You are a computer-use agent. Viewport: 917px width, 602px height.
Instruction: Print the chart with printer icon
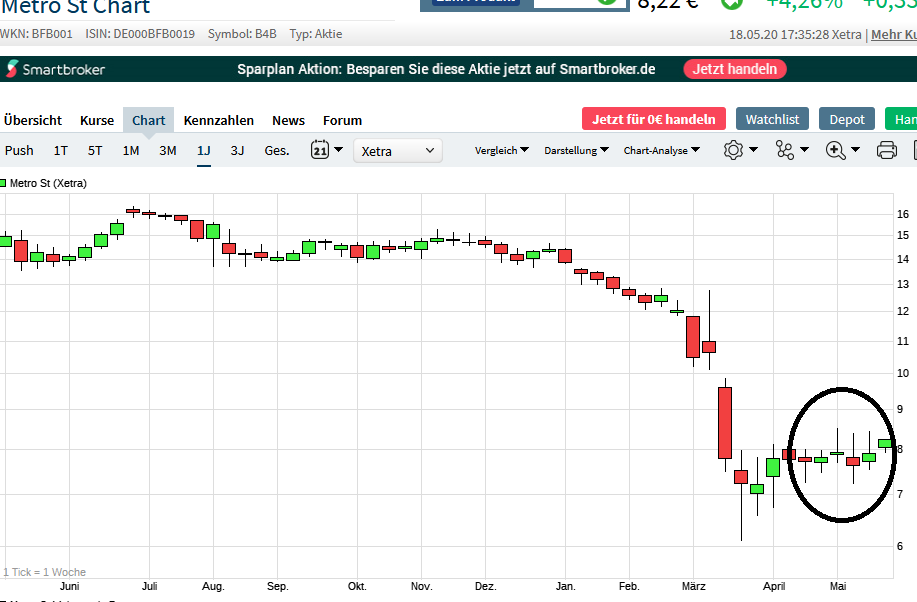click(886, 150)
